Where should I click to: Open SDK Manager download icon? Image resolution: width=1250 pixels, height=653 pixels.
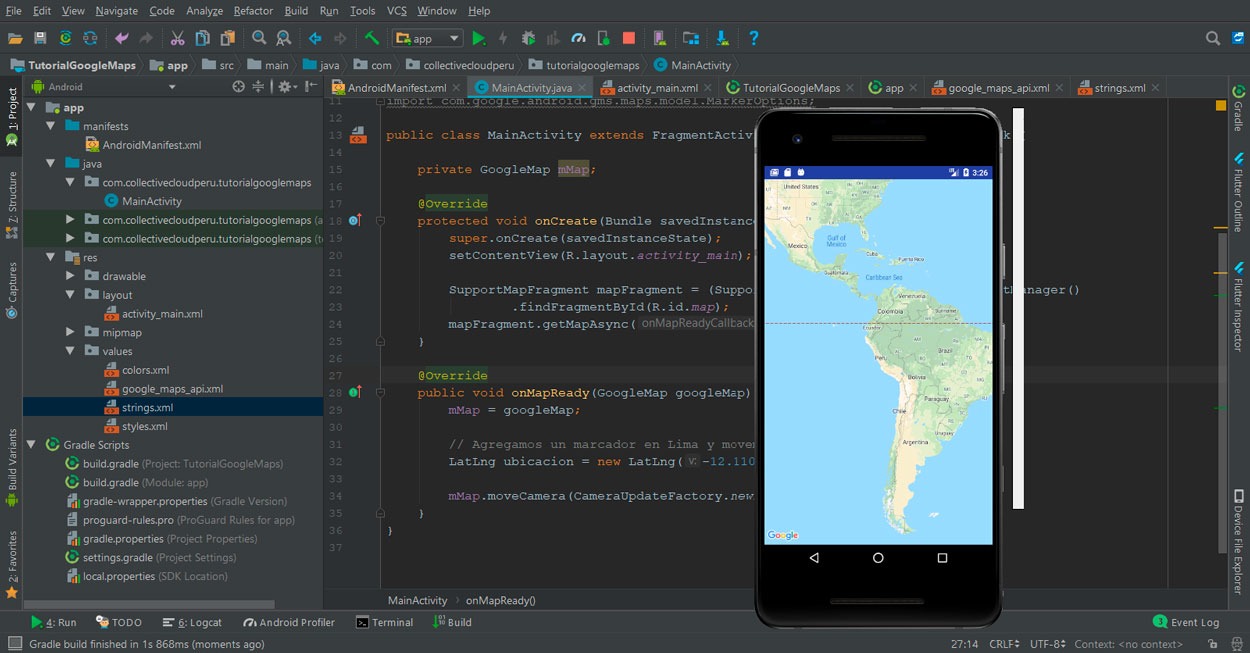tap(722, 38)
